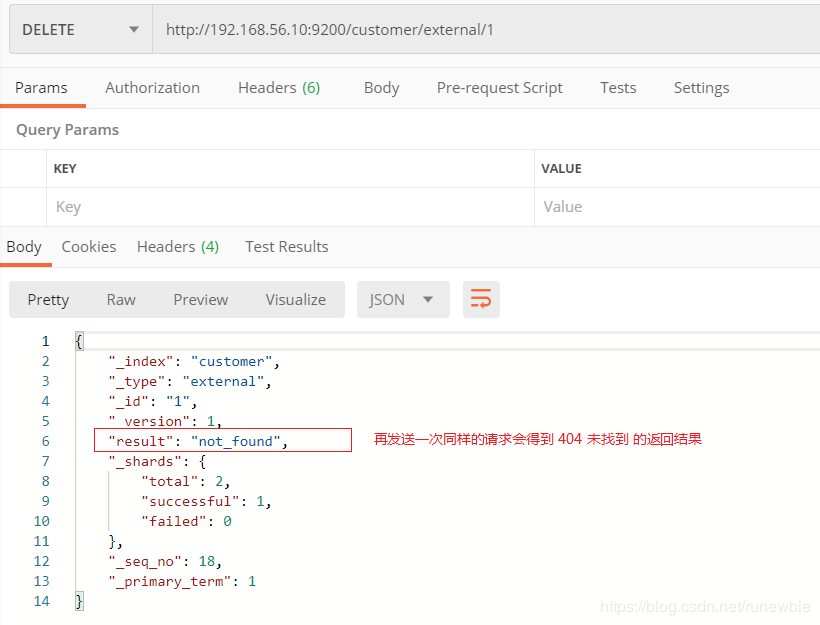Click the Value query param input
Screen dimensions: 820x625
677,207
